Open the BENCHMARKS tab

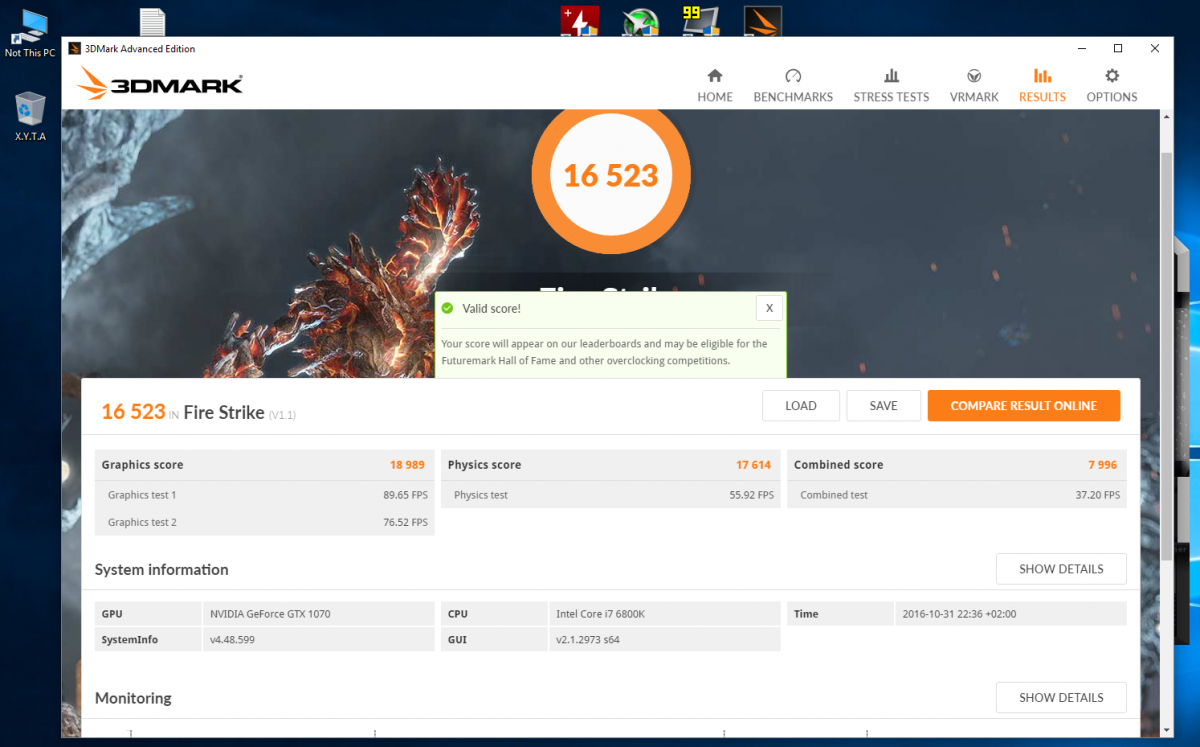(x=793, y=86)
